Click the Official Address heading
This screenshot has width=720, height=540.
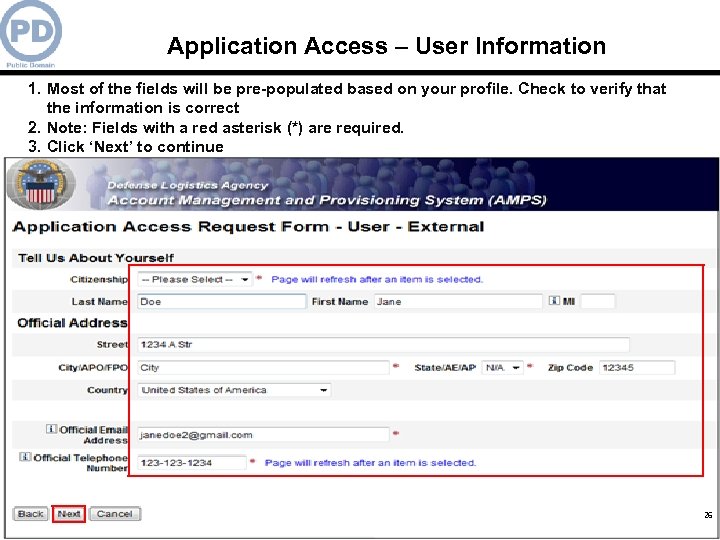click(x=72, y=323)
